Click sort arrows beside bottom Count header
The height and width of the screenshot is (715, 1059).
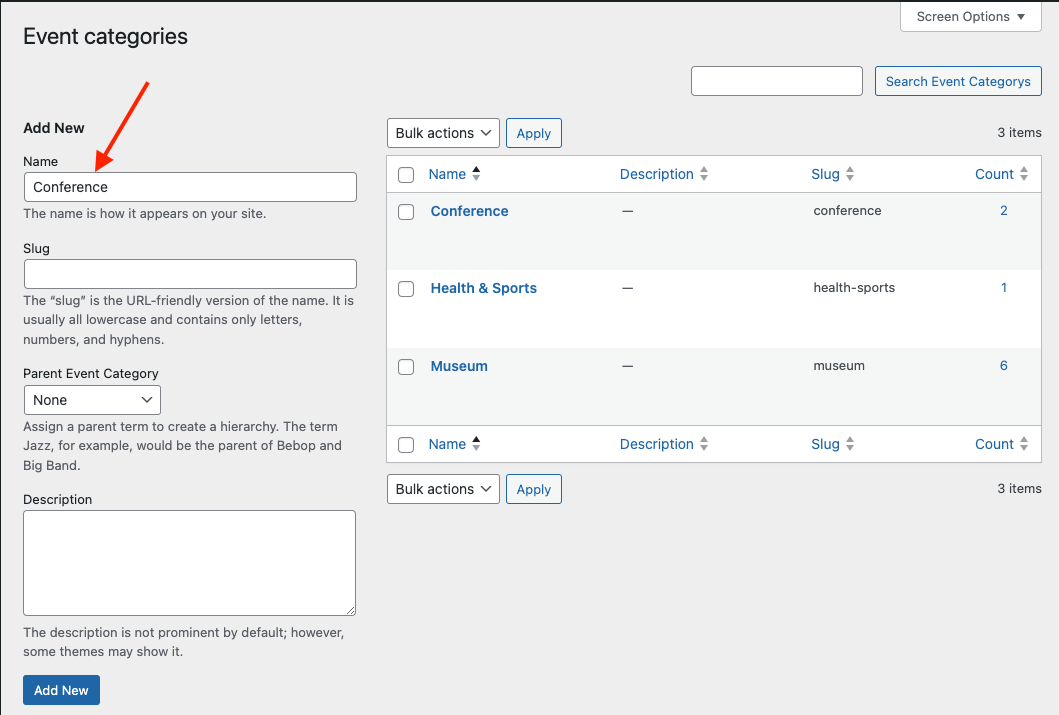pyautogui.click(x=1023, y=444)
